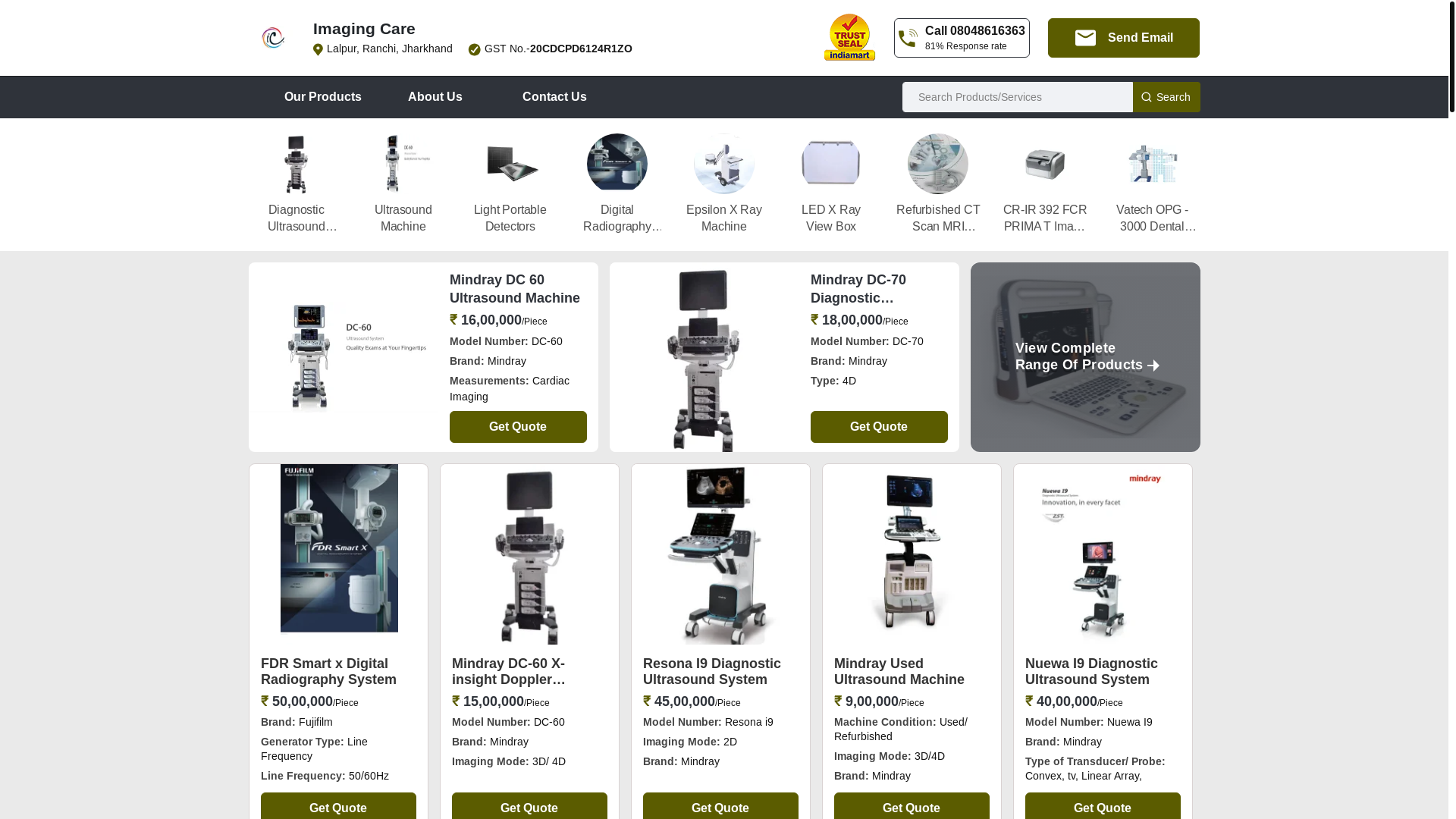Click FDR Smart X Fujifilm product image
This screenshot has width=1456, height=819.
tap(339, 548)
